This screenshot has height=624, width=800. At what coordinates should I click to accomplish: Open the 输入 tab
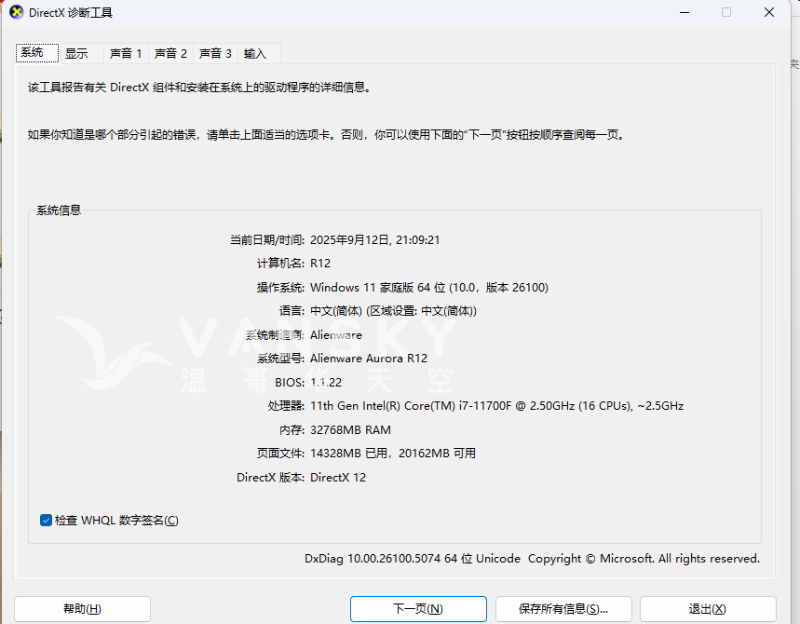[255, 53]
